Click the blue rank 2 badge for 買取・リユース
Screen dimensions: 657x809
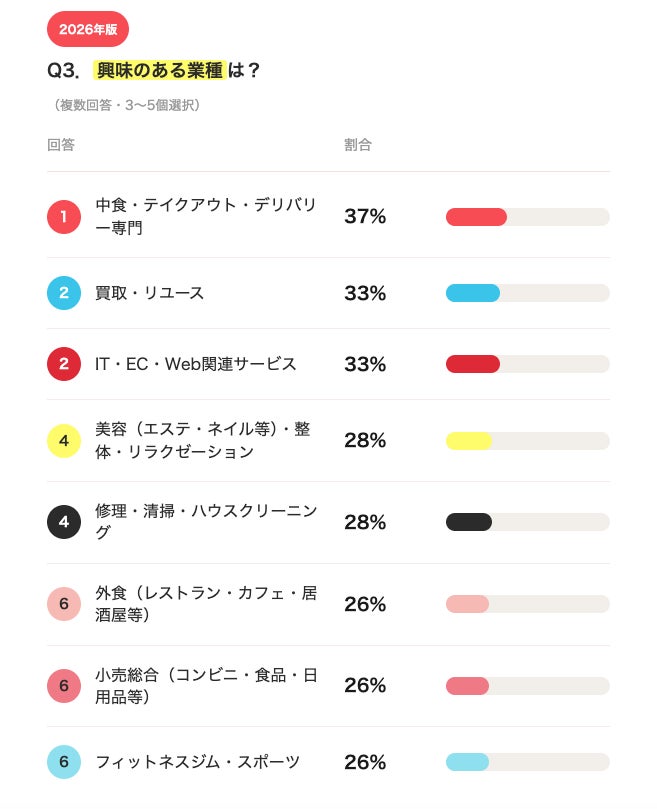pyautogui.click(x=64, y=293)
